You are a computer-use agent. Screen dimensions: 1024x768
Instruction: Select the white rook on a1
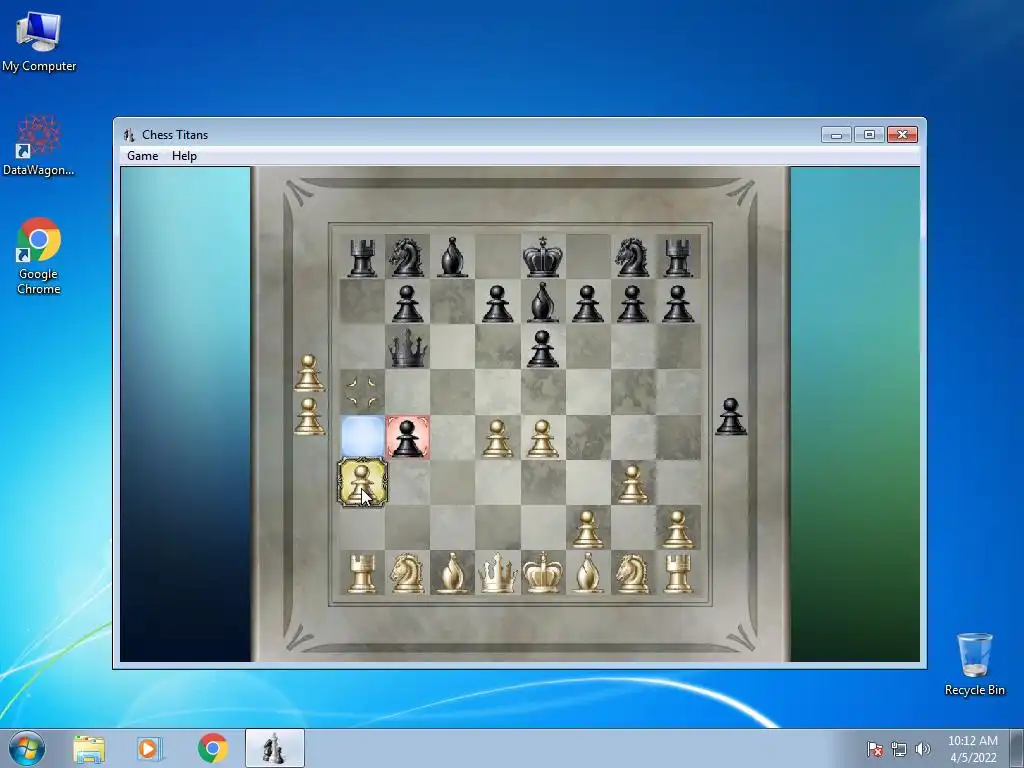(362, 573)
